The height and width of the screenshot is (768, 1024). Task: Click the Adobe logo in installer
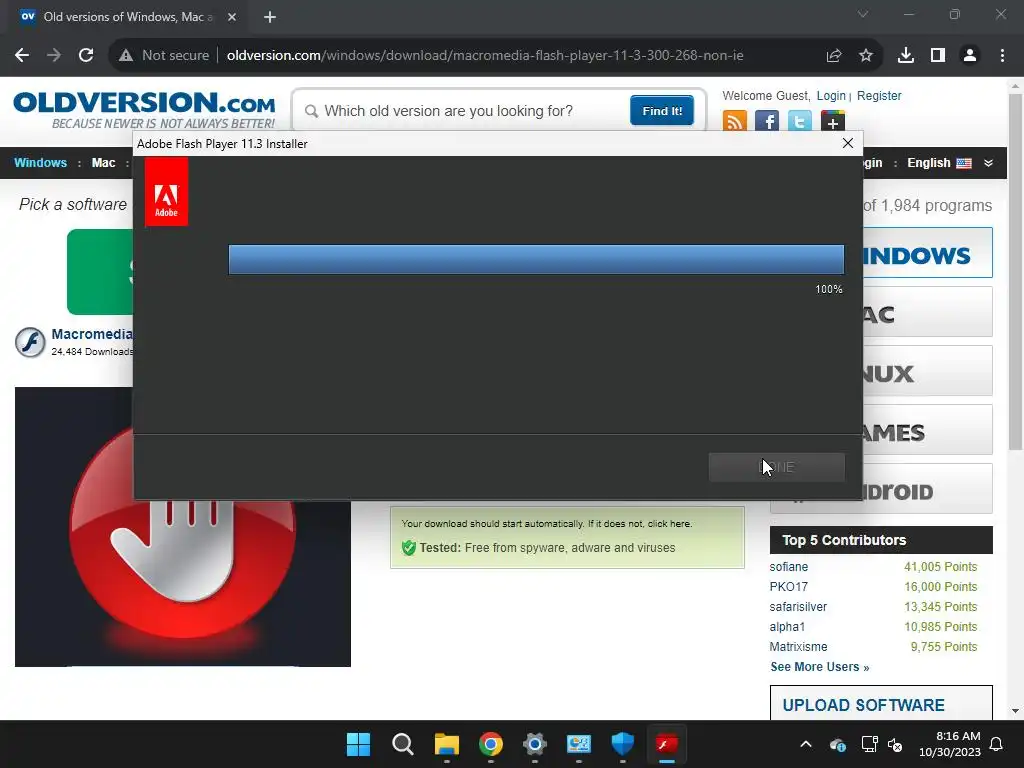click(x=167, y=192)
